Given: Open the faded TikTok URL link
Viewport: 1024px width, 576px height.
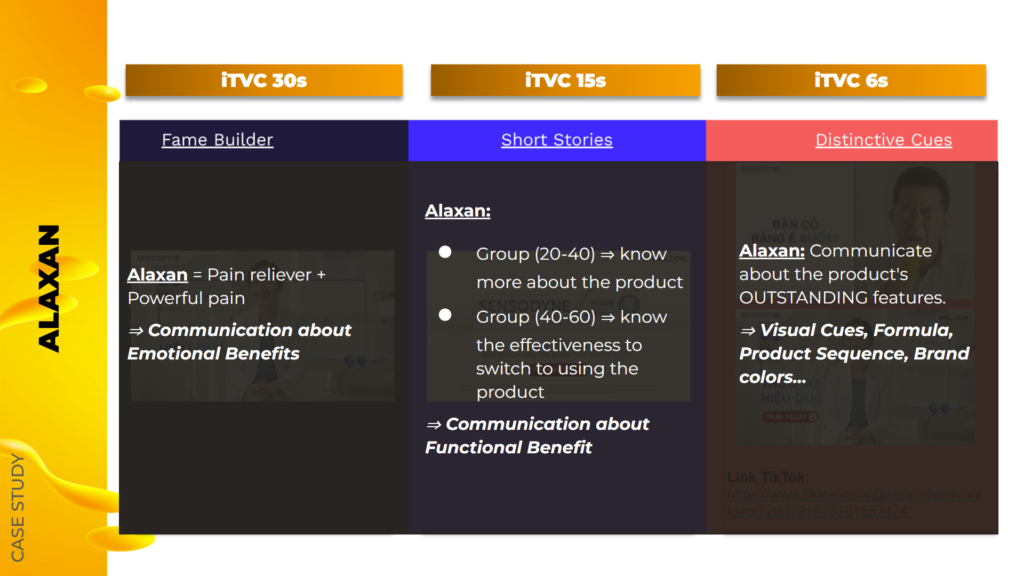Looking at the screenshot, I should (854, 503).
